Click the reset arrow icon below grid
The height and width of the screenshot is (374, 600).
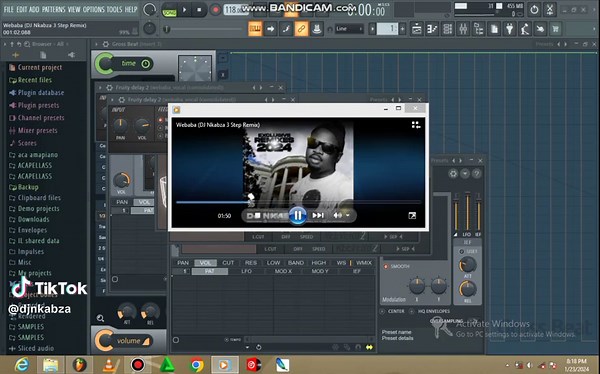pos(259,347)
